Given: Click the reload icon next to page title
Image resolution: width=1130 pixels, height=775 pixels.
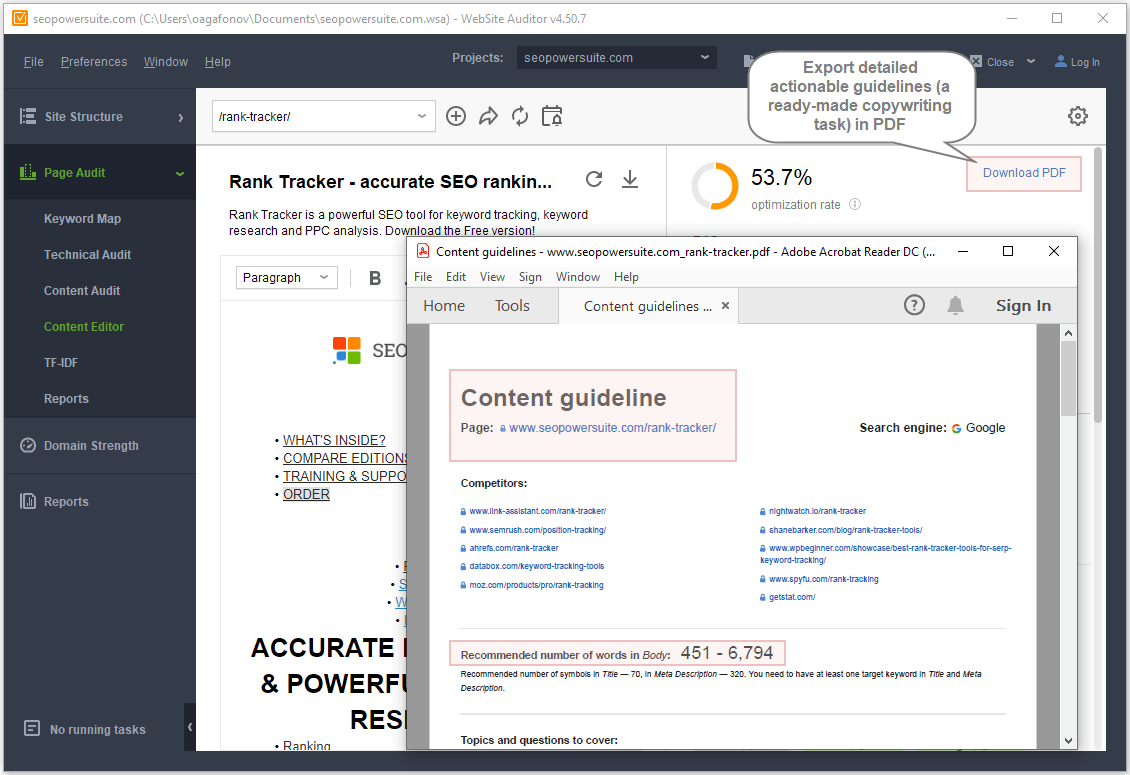Looking at the screenshot, I should [x=594, y=179].
